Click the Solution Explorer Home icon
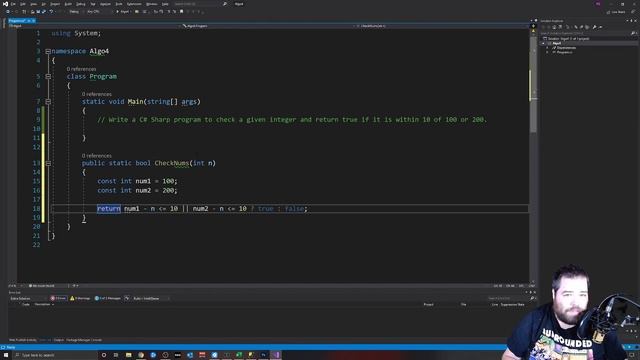Screen dimensions: 640x360 pos(554,27)
